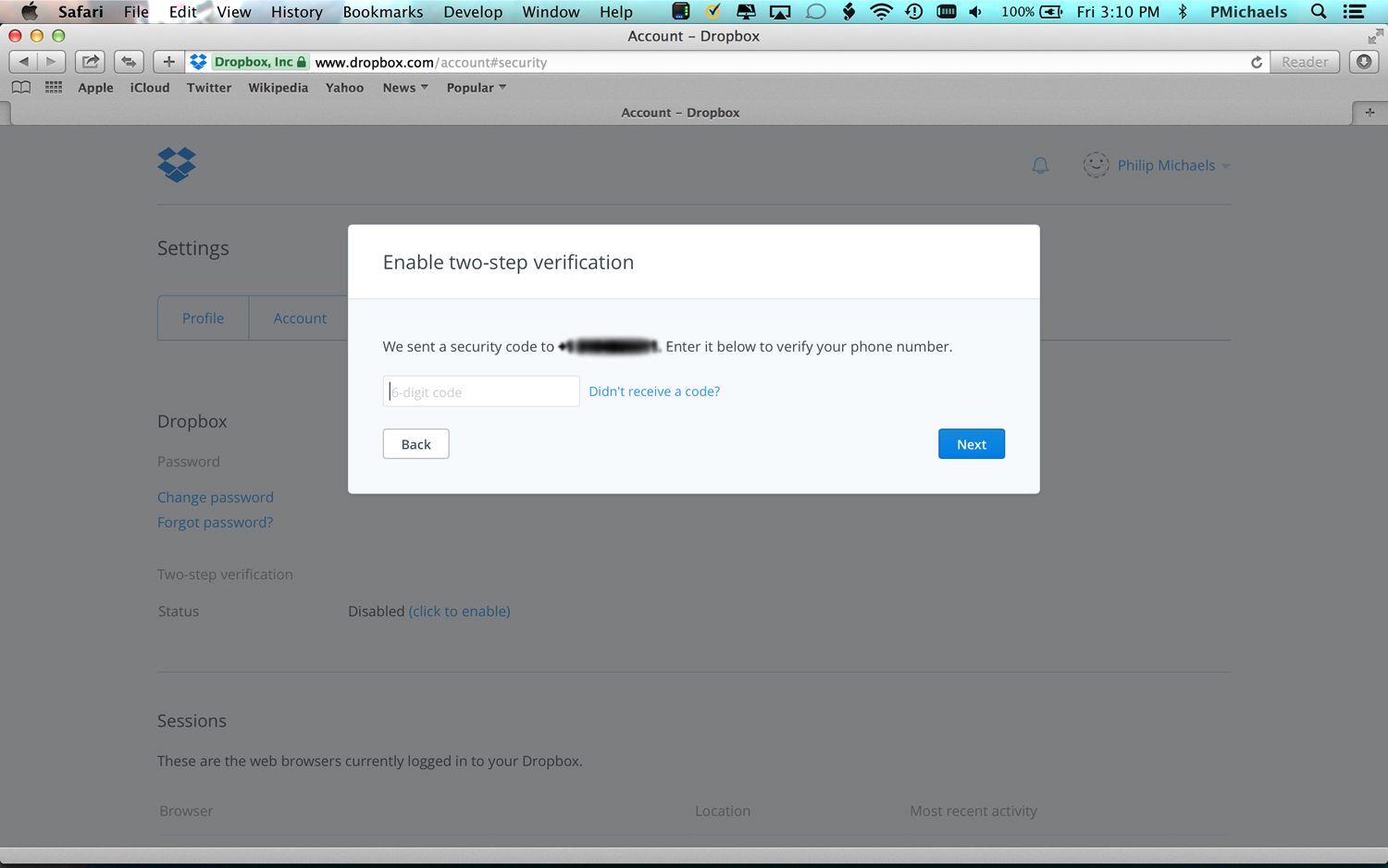Open the Apple menu
The image size is (1388, 868).
tap(30, 11)
